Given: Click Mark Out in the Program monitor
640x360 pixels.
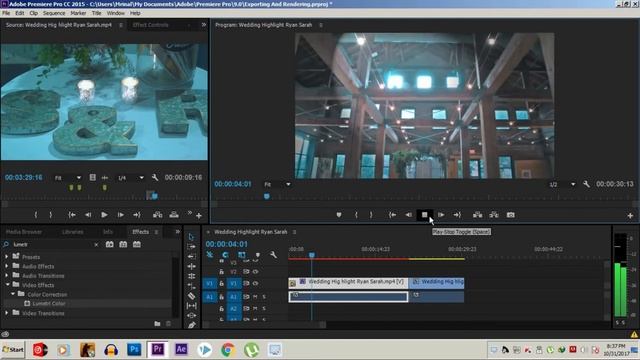Looking at the screenshot, I should click(x=371, y=215).
